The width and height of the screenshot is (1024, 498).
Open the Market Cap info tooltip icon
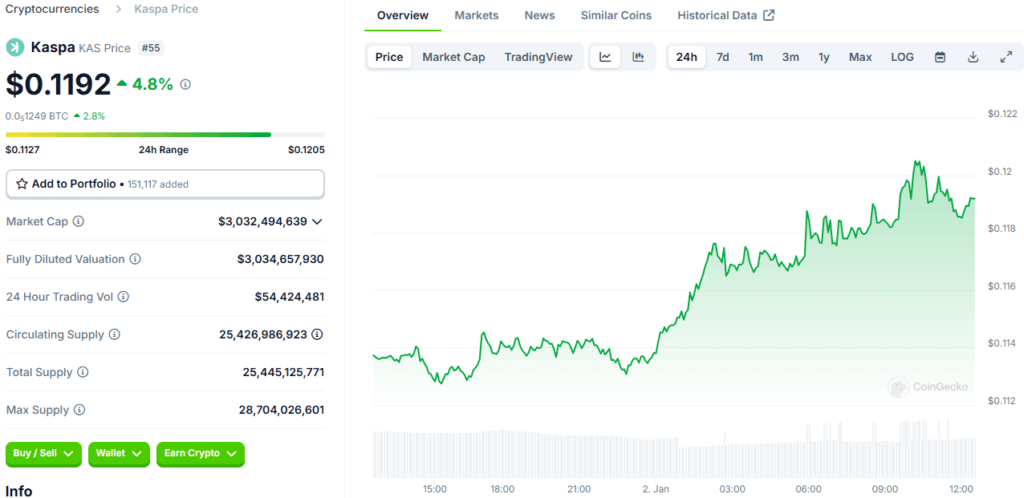click(78, 221)
